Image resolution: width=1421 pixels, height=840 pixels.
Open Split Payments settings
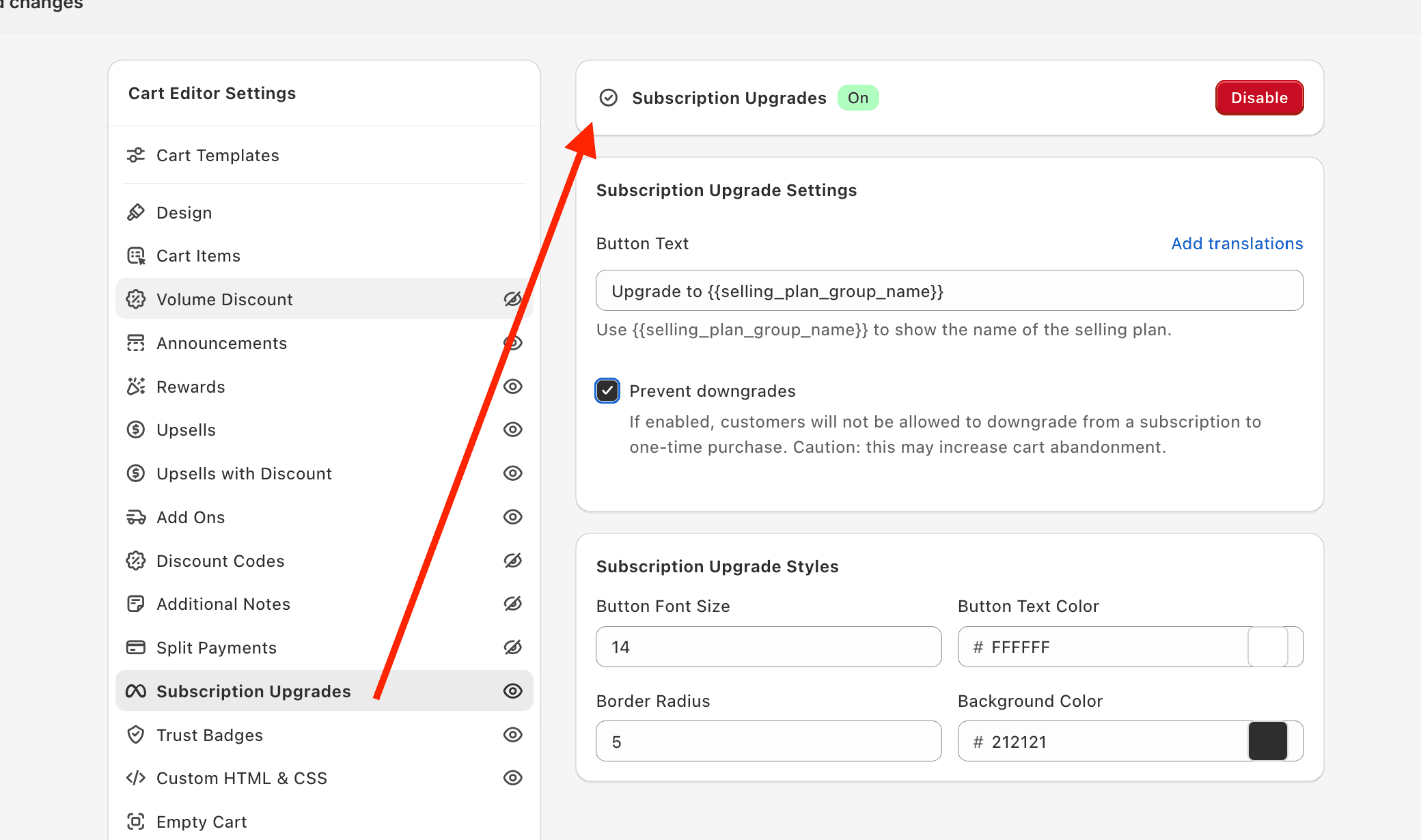coord(325,647)
